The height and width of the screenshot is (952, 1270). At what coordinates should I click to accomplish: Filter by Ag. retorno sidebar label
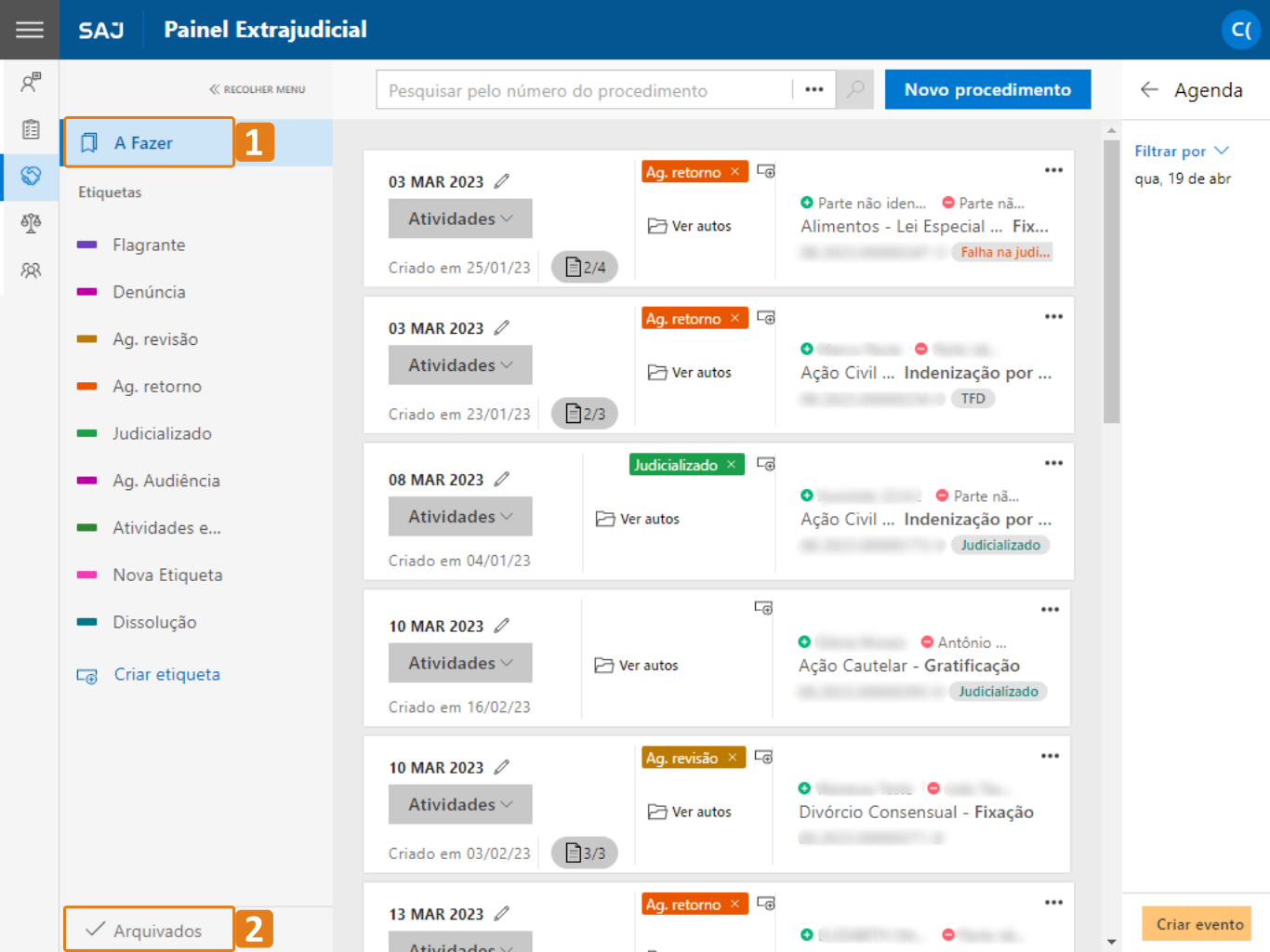coord(157,387)
